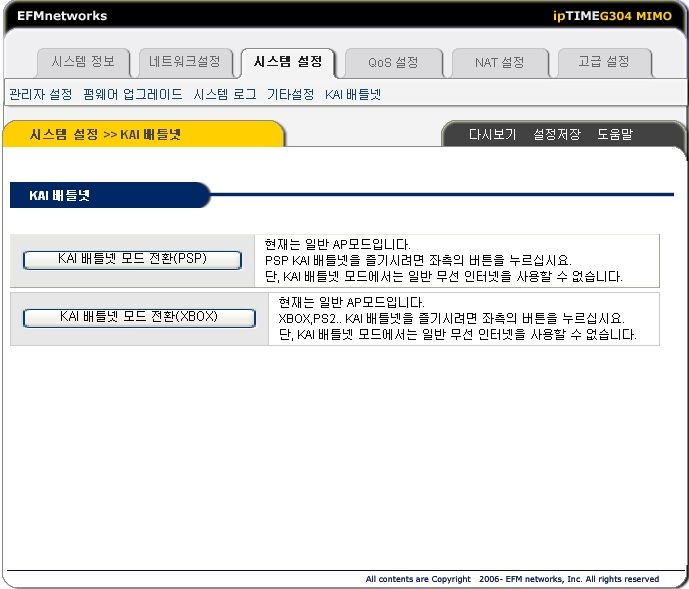Open the 시스템 정보 tab
Screen dimensions: 689x589
83,62
